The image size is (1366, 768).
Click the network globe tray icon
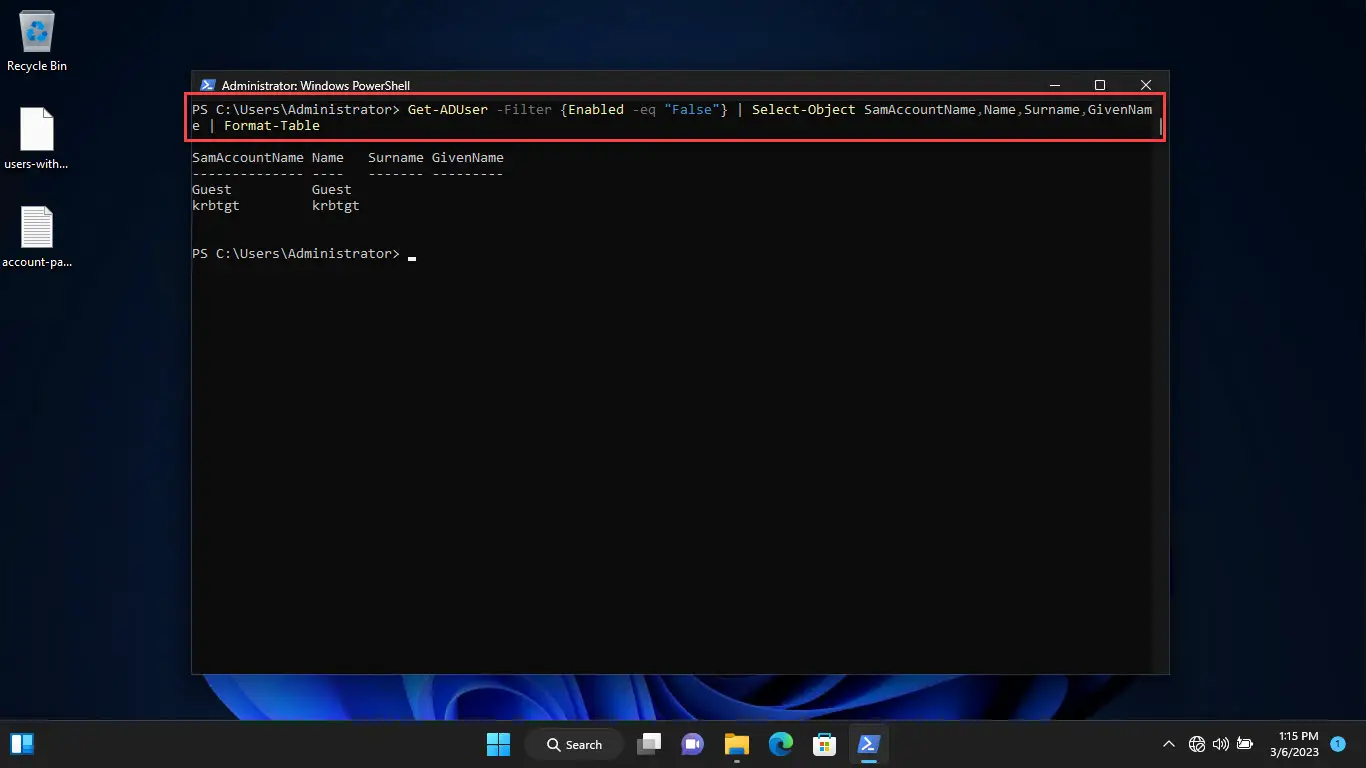[x=1196, y=744]
